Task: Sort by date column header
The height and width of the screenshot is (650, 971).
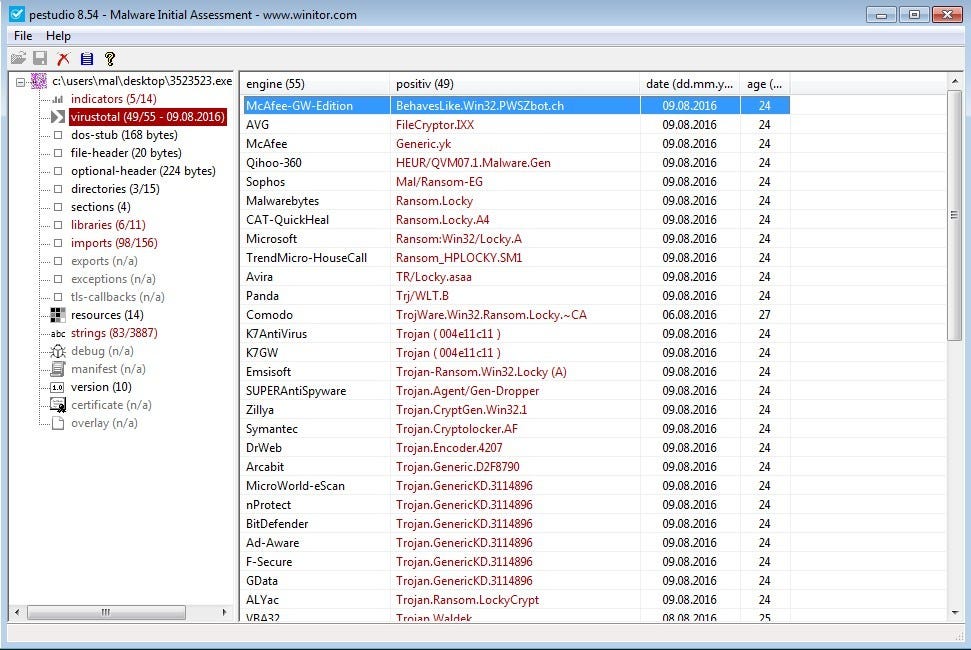Action: tap(690, 84)
